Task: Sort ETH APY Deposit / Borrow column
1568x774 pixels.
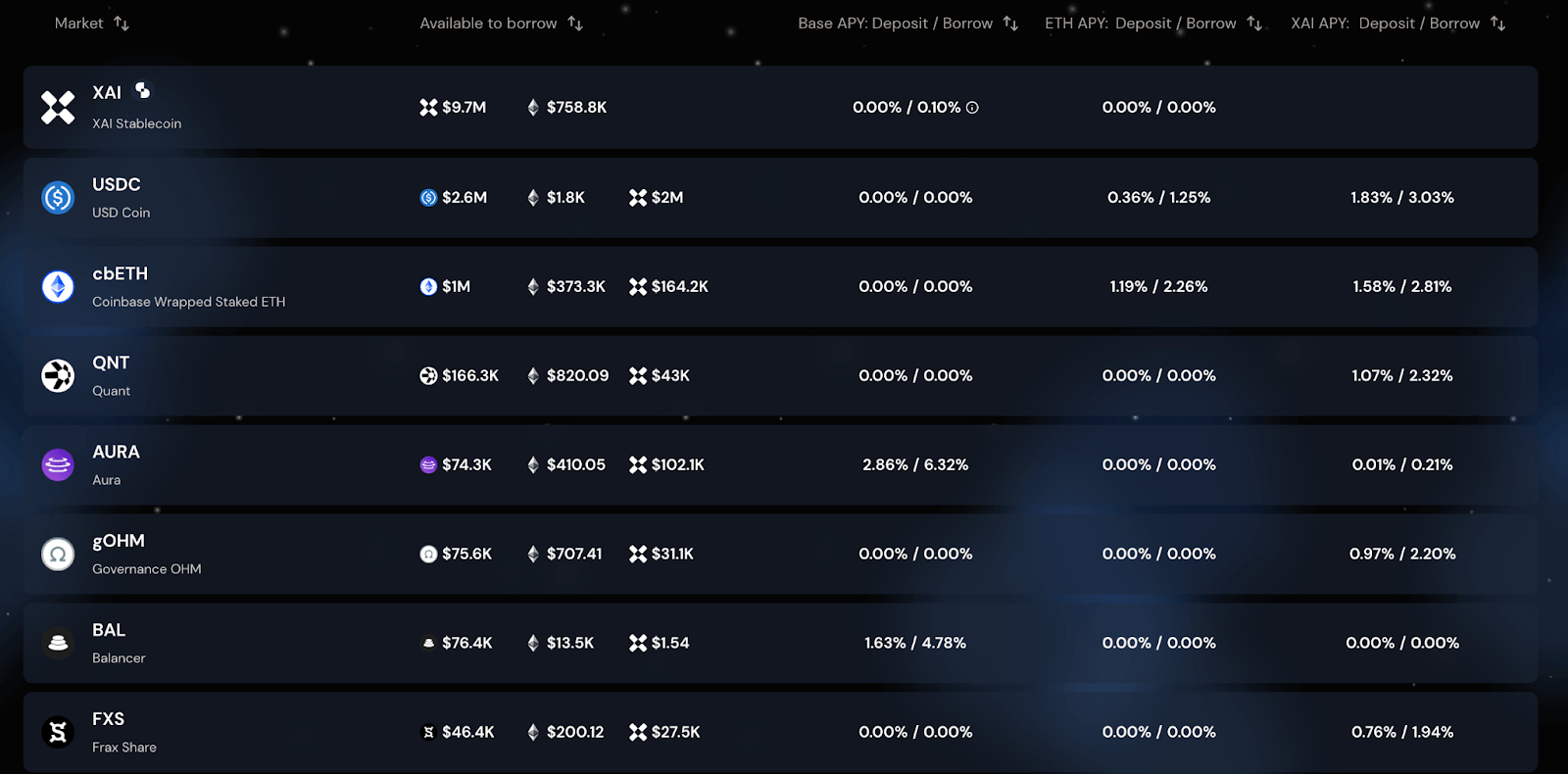Action: (x=1254, y=23)
